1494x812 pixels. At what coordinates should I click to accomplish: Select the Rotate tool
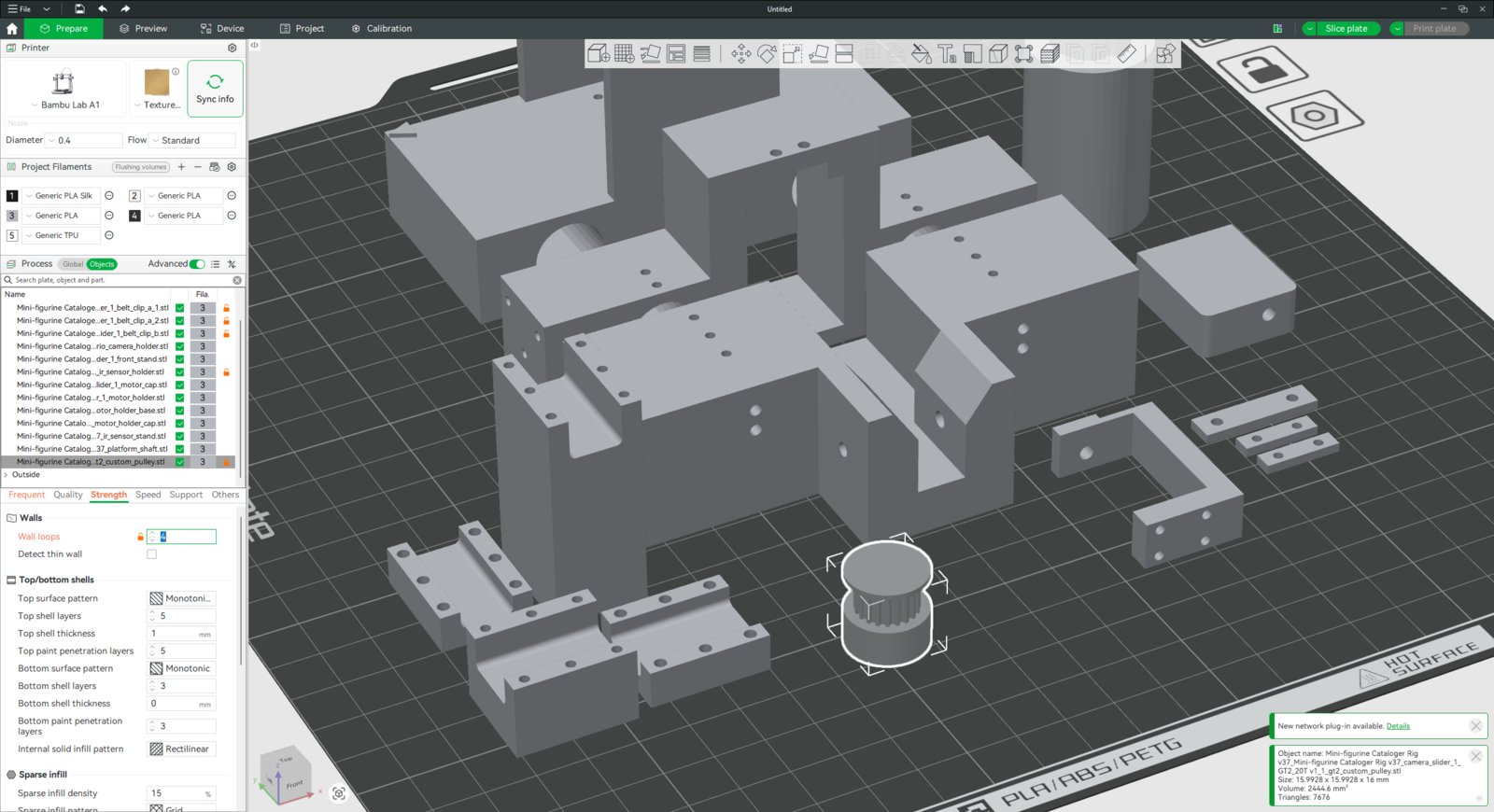pos(767,54)
